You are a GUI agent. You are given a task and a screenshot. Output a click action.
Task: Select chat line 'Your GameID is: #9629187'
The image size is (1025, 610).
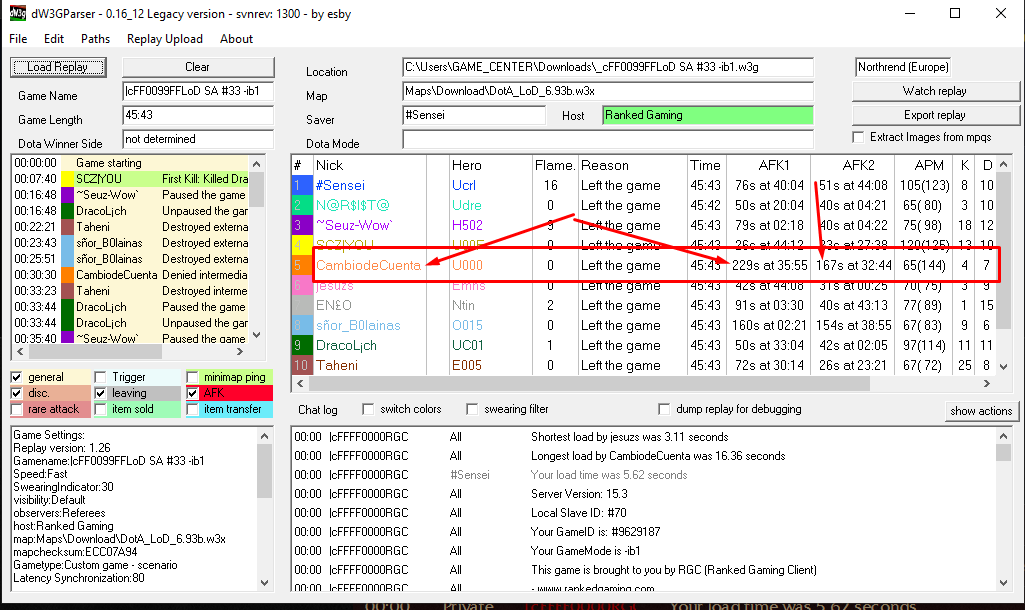(596, 532)
